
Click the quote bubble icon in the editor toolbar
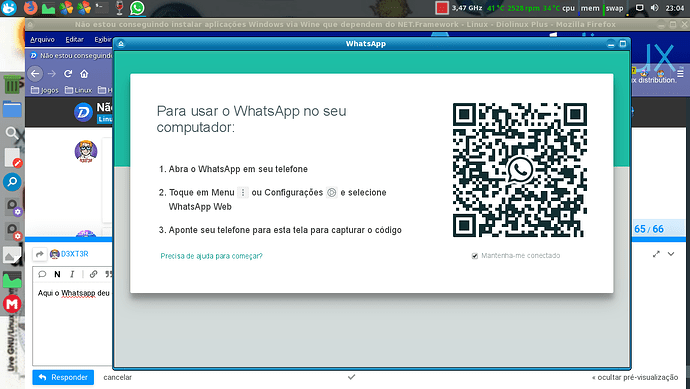42,274
